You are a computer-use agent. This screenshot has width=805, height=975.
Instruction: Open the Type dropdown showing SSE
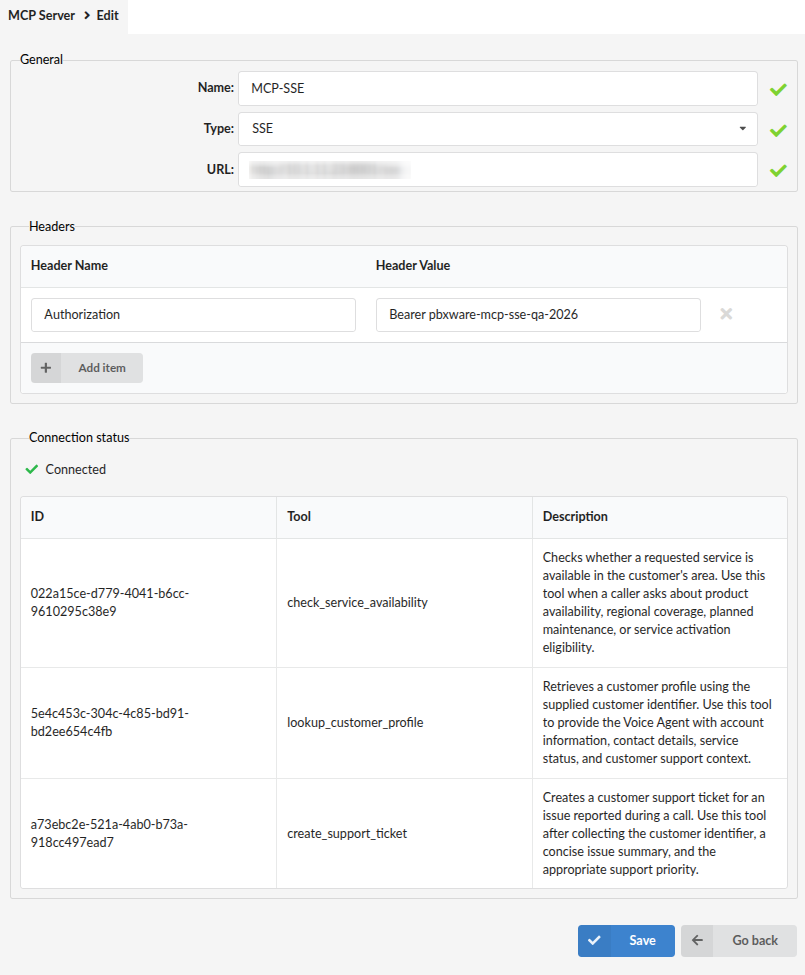coord(498,129)
